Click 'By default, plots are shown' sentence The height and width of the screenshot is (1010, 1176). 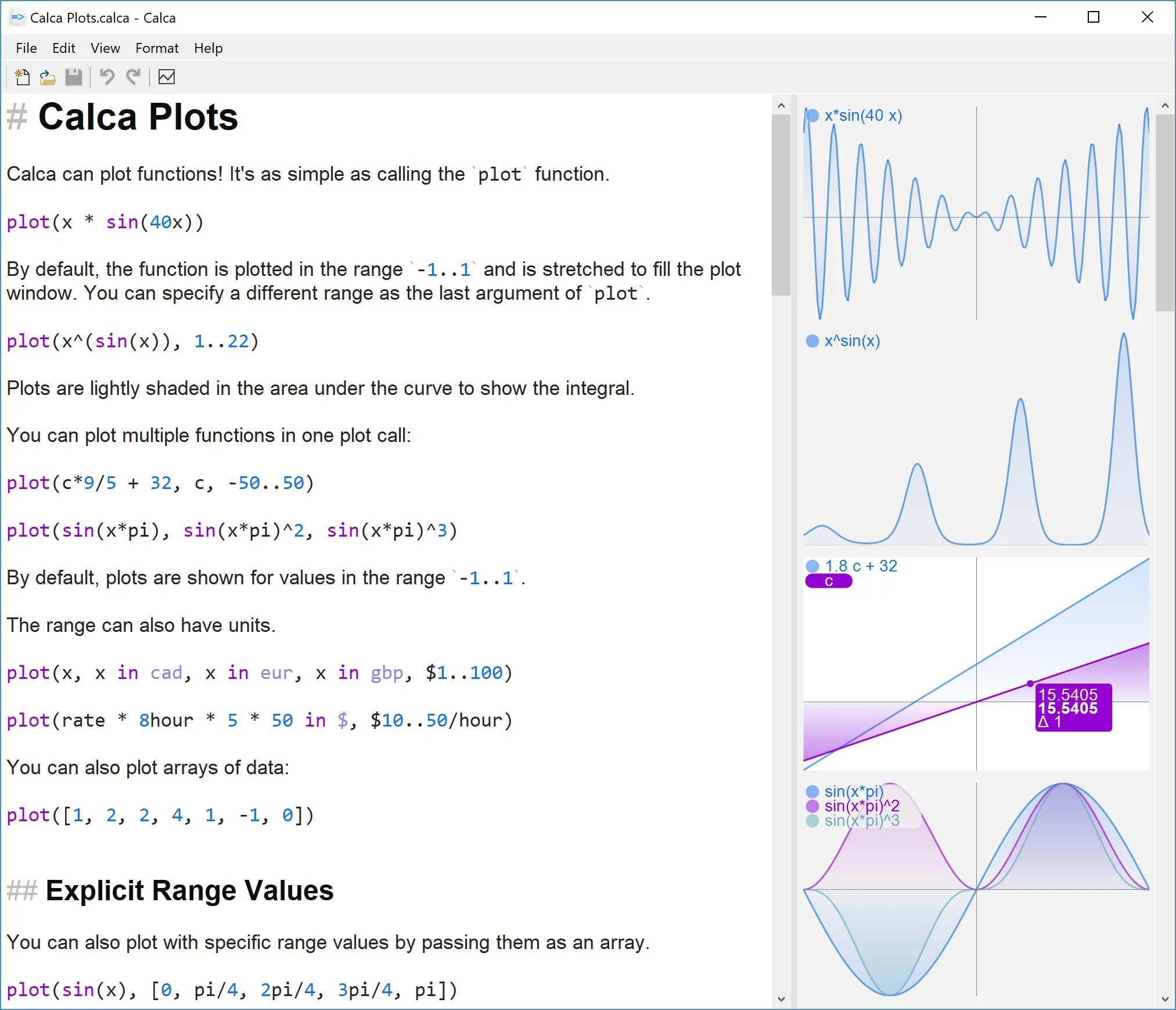click(x=266, y=577)
